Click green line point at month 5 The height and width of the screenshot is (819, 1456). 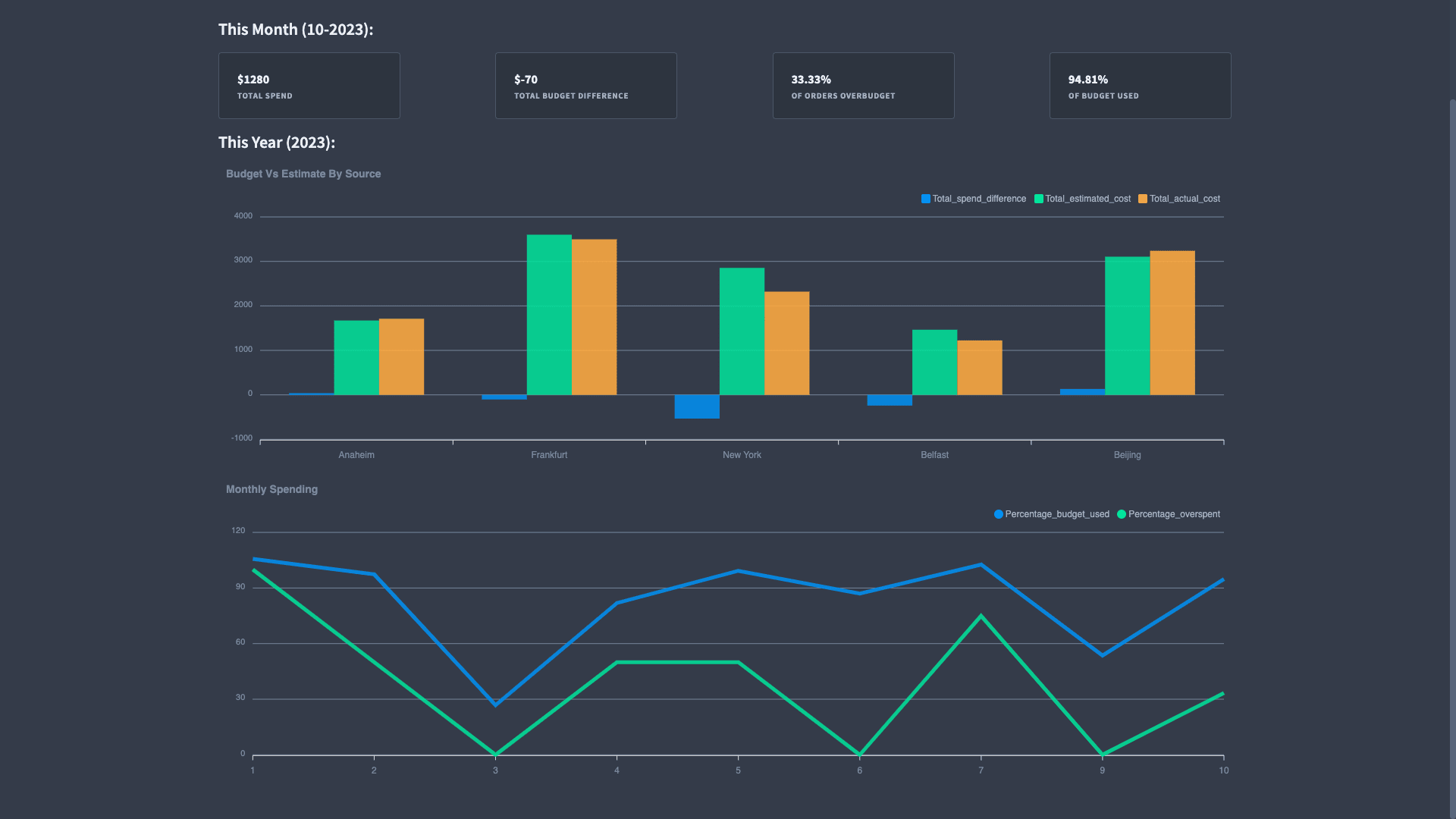(x=738, y=662)
